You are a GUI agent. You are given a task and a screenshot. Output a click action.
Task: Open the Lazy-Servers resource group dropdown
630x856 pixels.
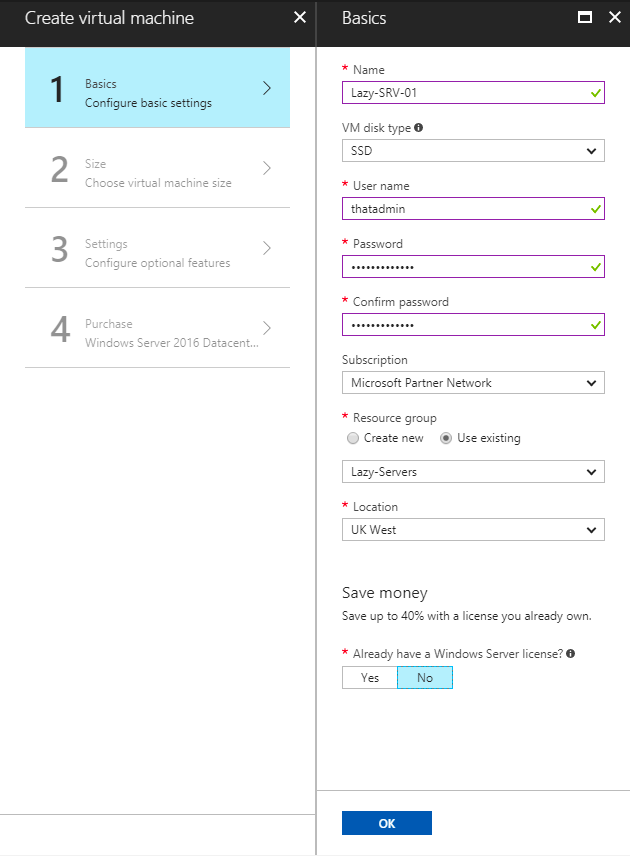(x=472, y=471)
